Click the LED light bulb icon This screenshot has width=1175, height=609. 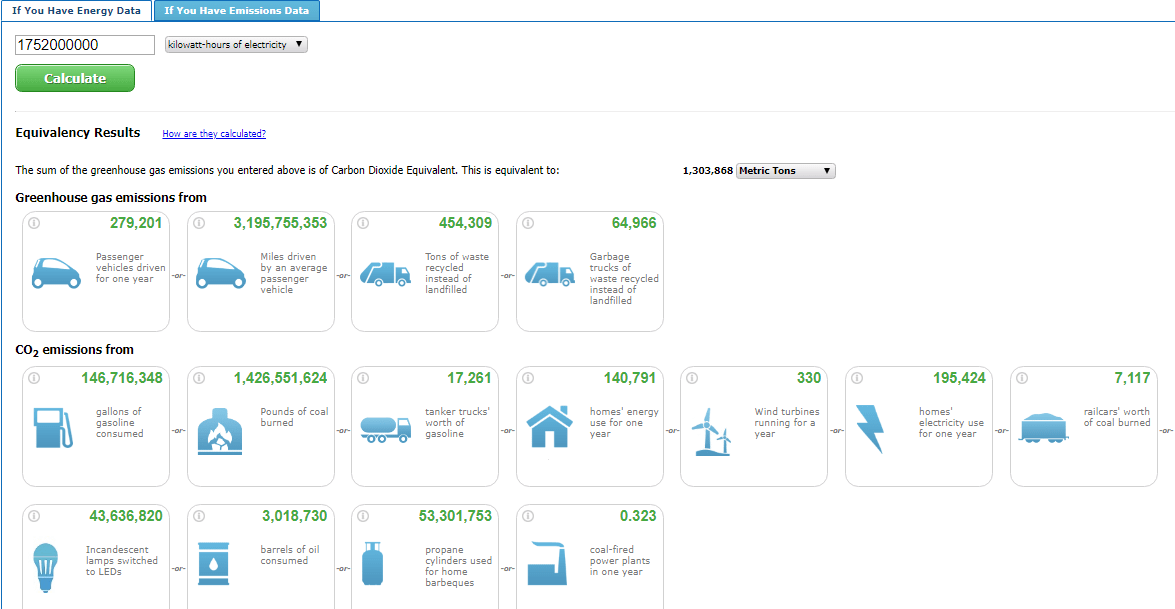(x=47, y=565)
